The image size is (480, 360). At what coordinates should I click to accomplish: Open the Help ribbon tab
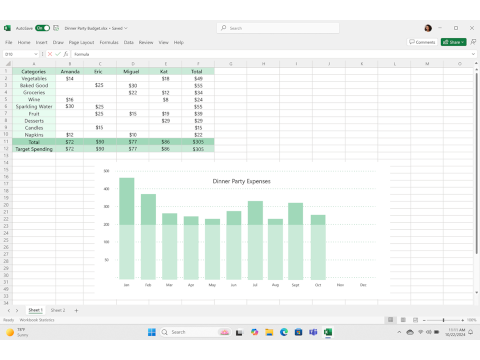pyautogui.click(x=179, y=42)
